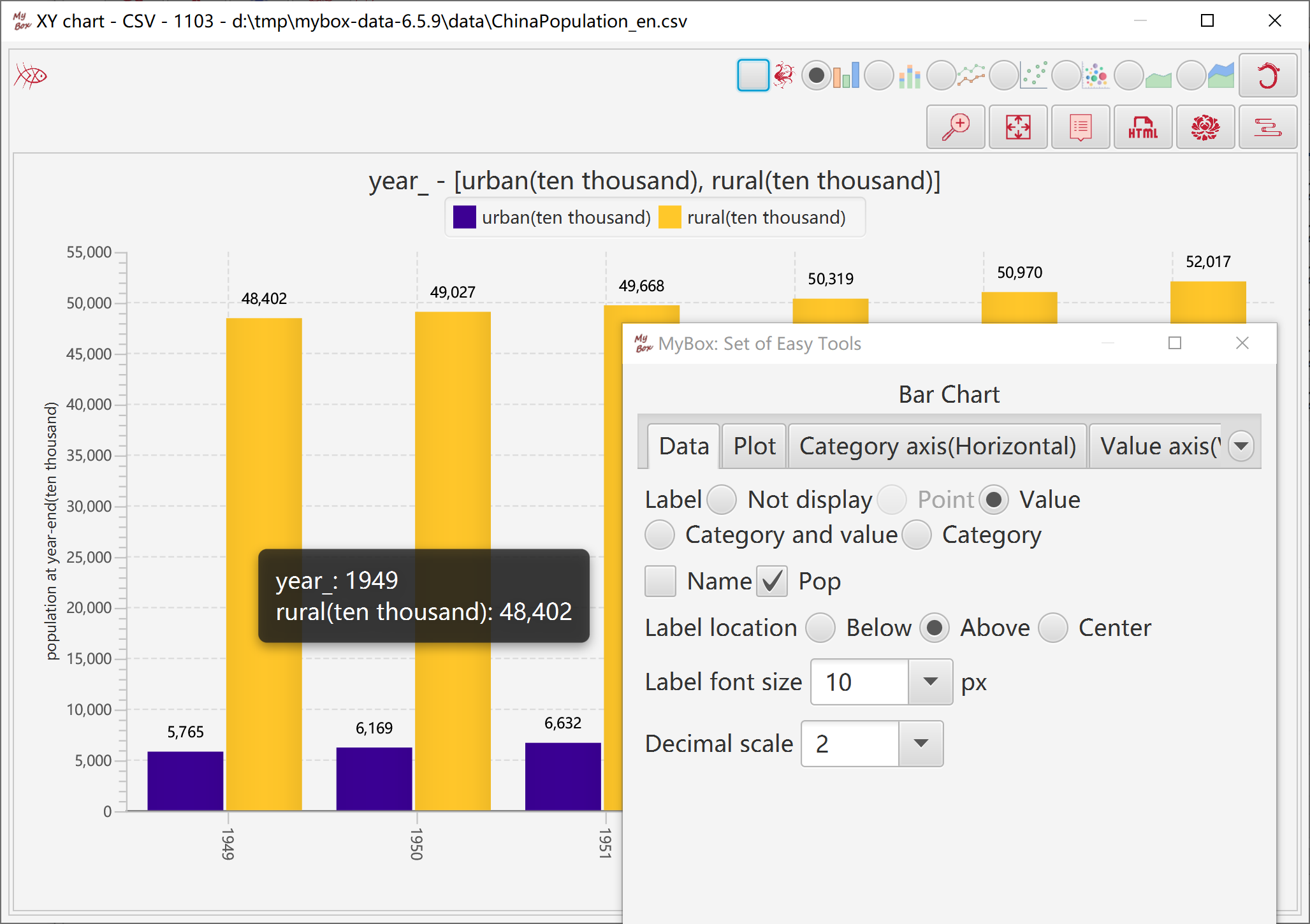Click the 5,765 bar value label
This screenshot has width=1310, height=924.
(x=186, y=732)
